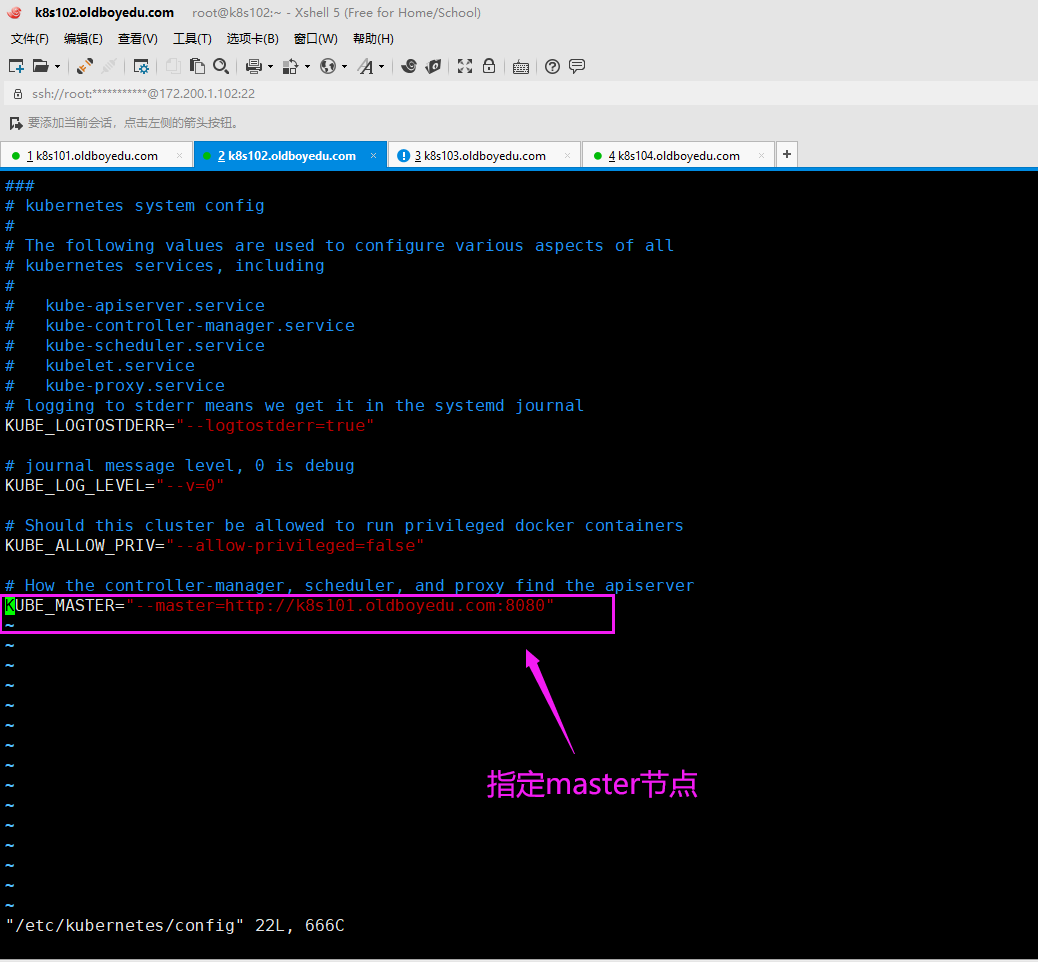Click the chat feedback bubble icon
The width and height of the screenshot is (1038, 962).
pyautogui.click(x=577, y=66)
